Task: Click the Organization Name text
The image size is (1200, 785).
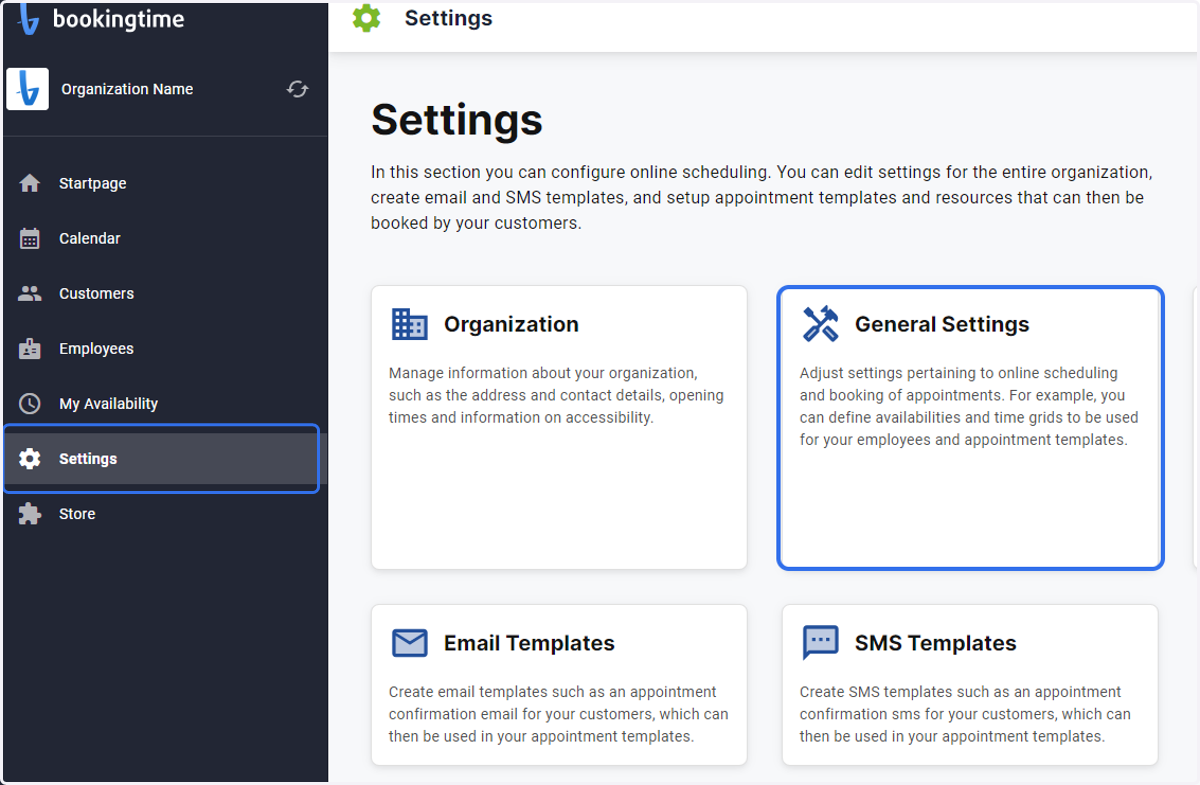Action: [127, 89]
